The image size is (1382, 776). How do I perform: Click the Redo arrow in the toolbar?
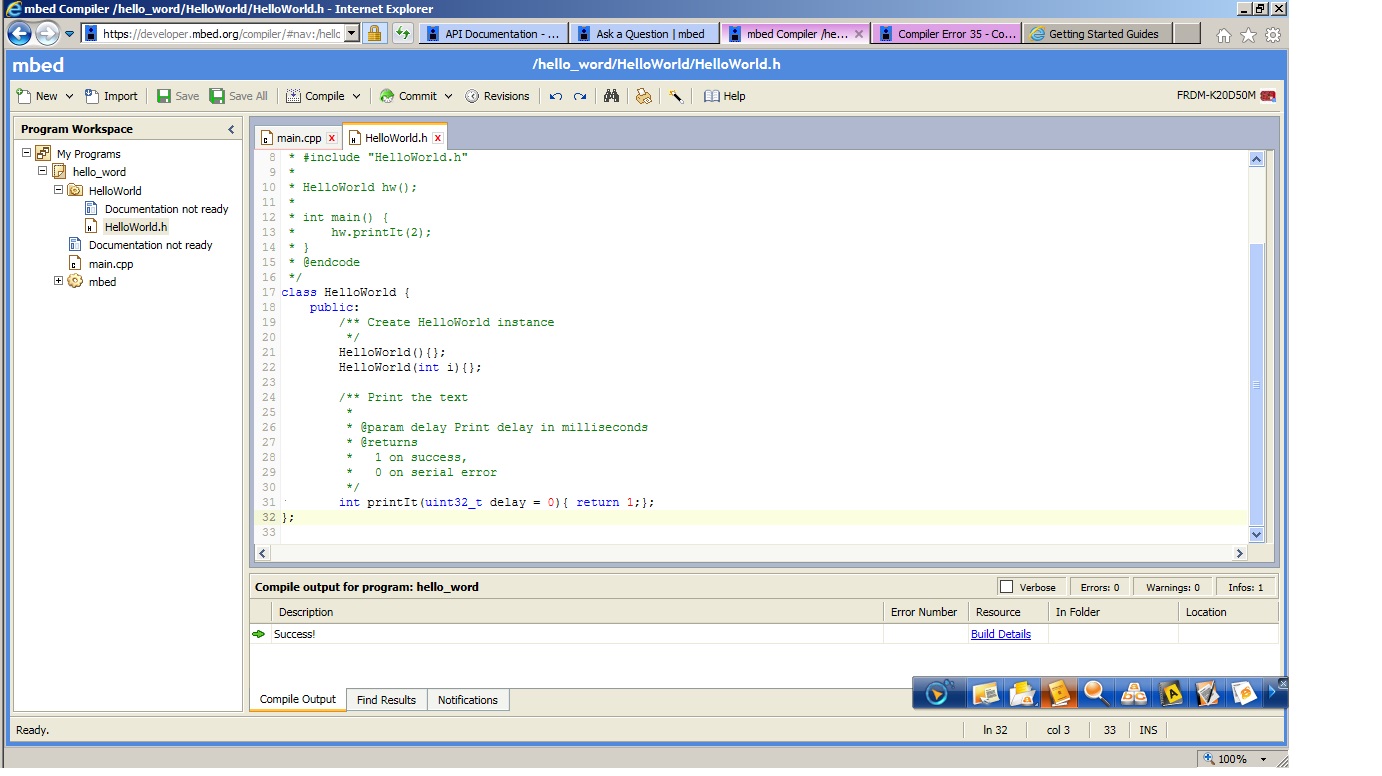point(580,96)
